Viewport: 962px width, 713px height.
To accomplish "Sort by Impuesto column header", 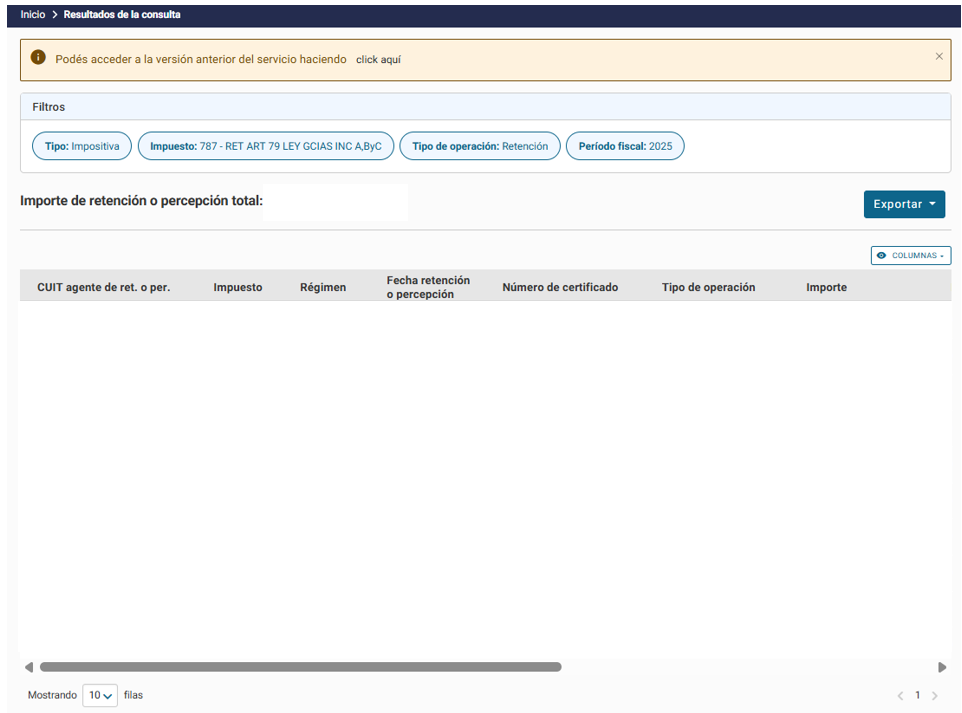I will pos(237,287).
